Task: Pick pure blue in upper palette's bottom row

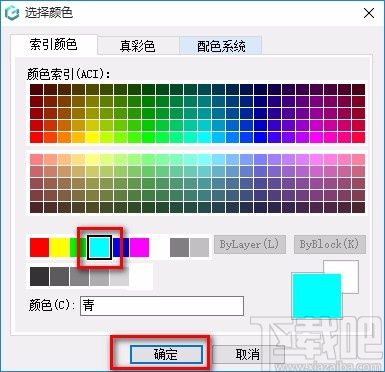Action: (x=260, y=137)
